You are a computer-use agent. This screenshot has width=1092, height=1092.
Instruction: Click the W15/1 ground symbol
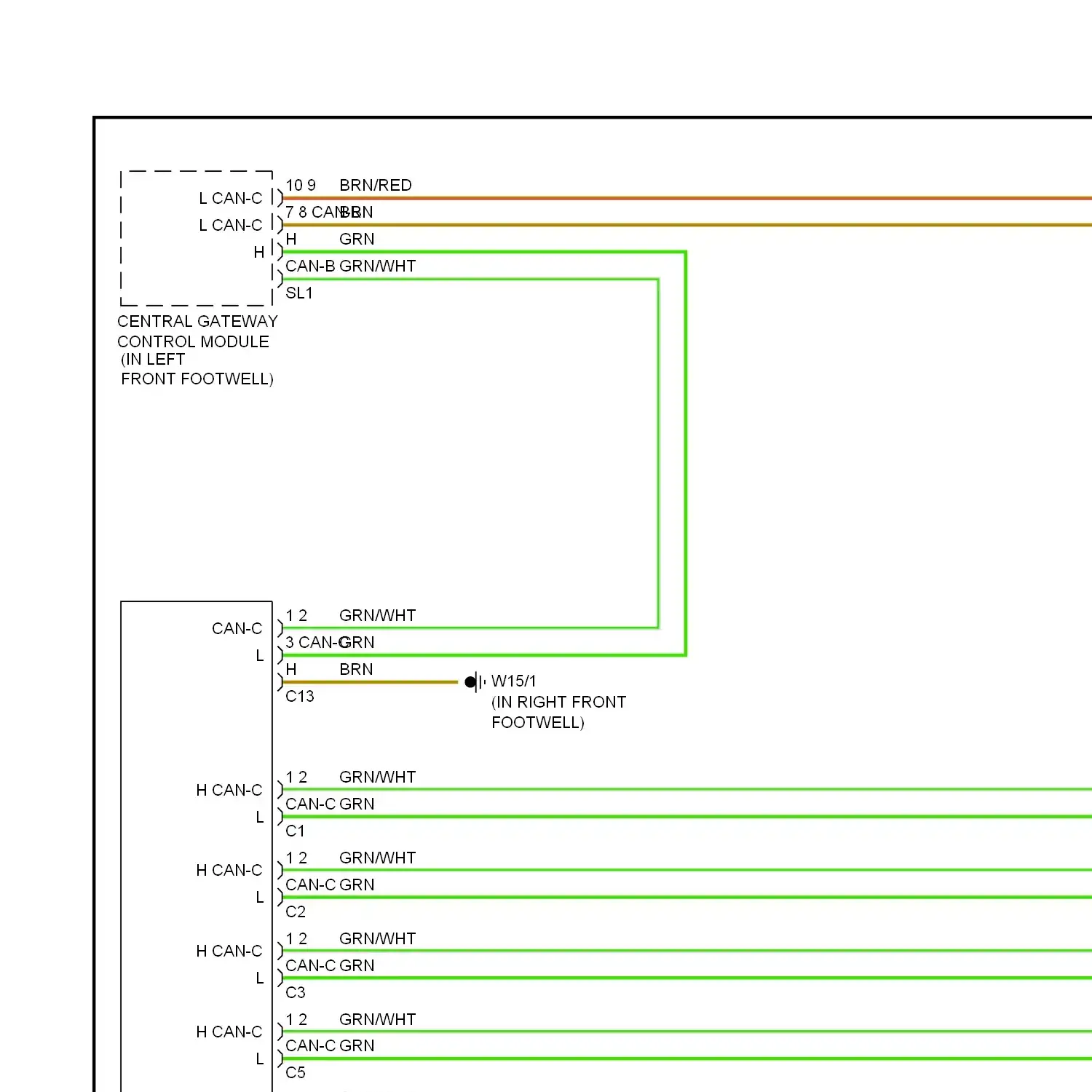click(x=475, y=682)
